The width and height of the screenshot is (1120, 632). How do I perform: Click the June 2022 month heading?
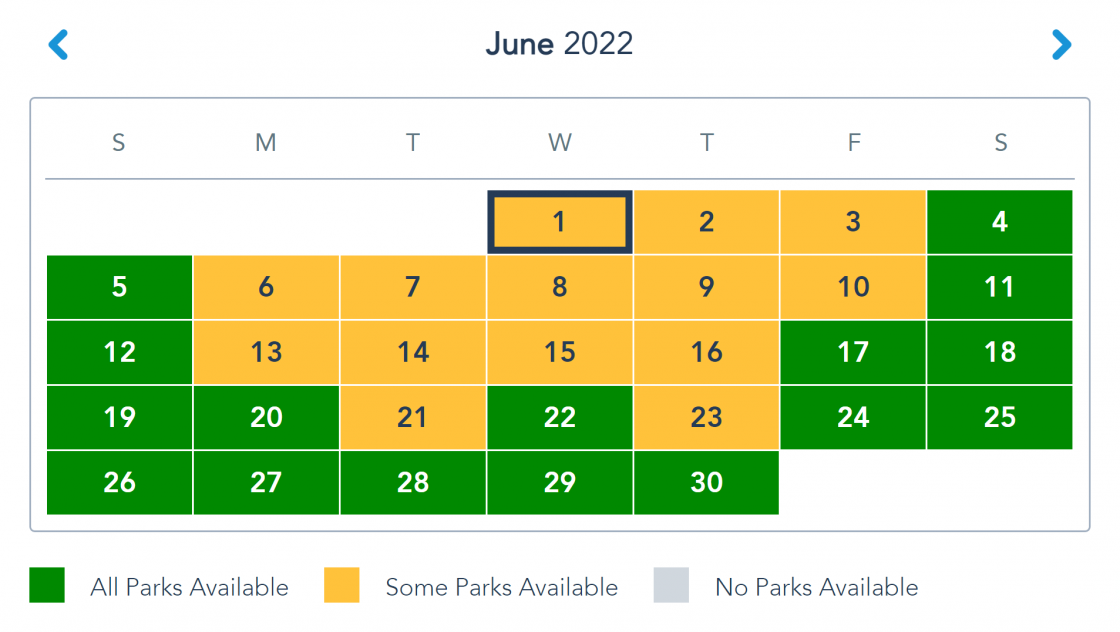559,44
